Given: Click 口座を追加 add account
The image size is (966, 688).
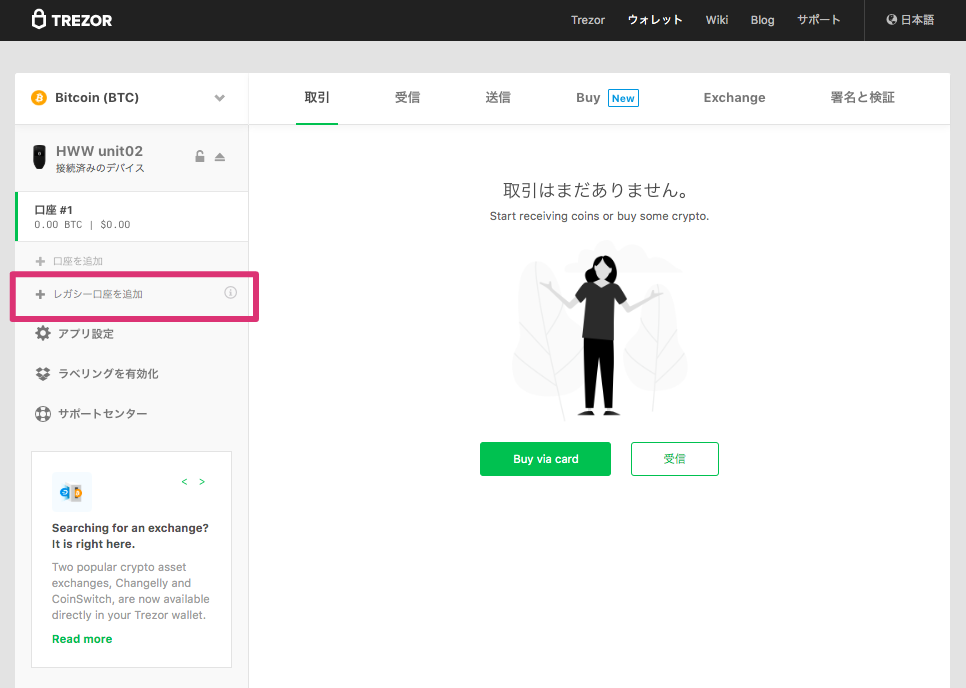Looking at the screenshot, I should click(x=78, y=261).
